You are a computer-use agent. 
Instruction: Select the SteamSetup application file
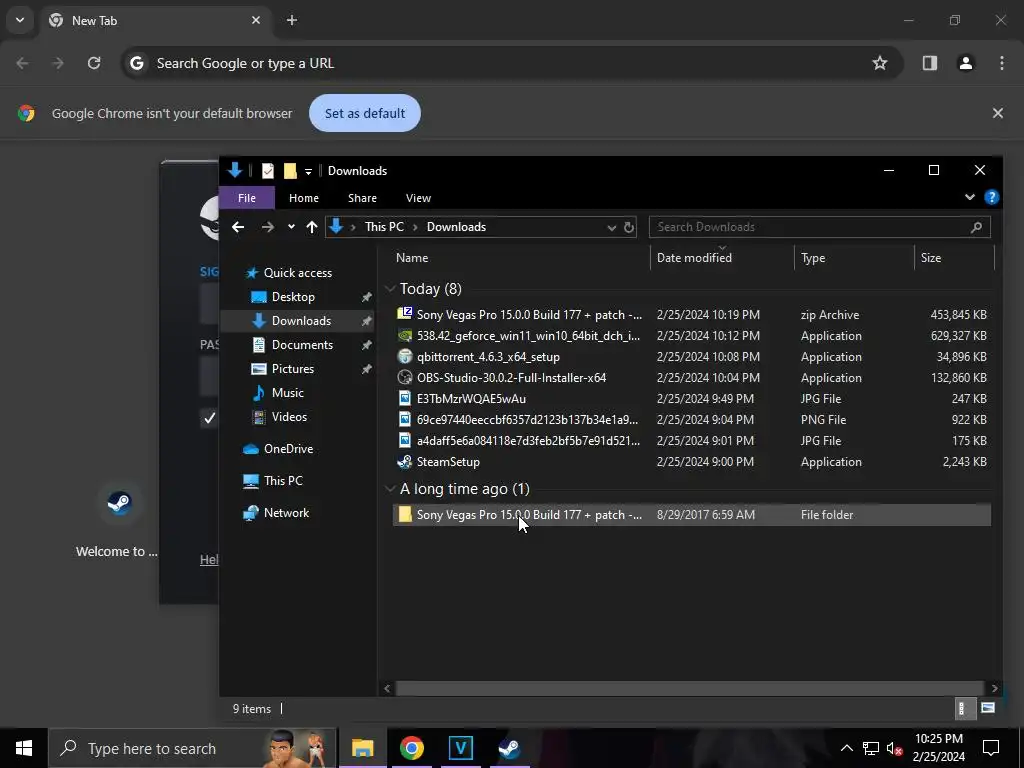click(691, 462)
